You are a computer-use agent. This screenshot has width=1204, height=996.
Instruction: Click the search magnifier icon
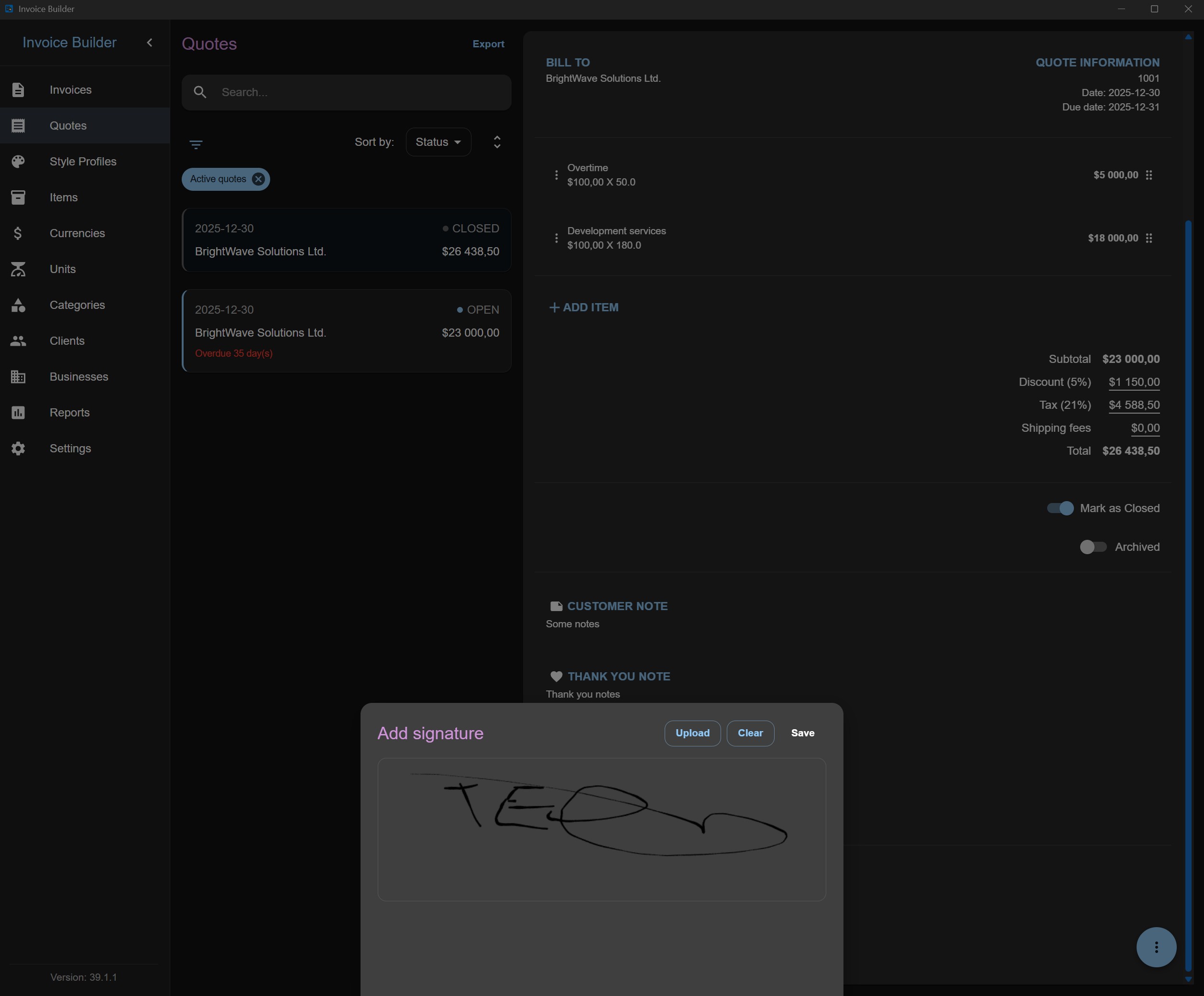(199, 92)
